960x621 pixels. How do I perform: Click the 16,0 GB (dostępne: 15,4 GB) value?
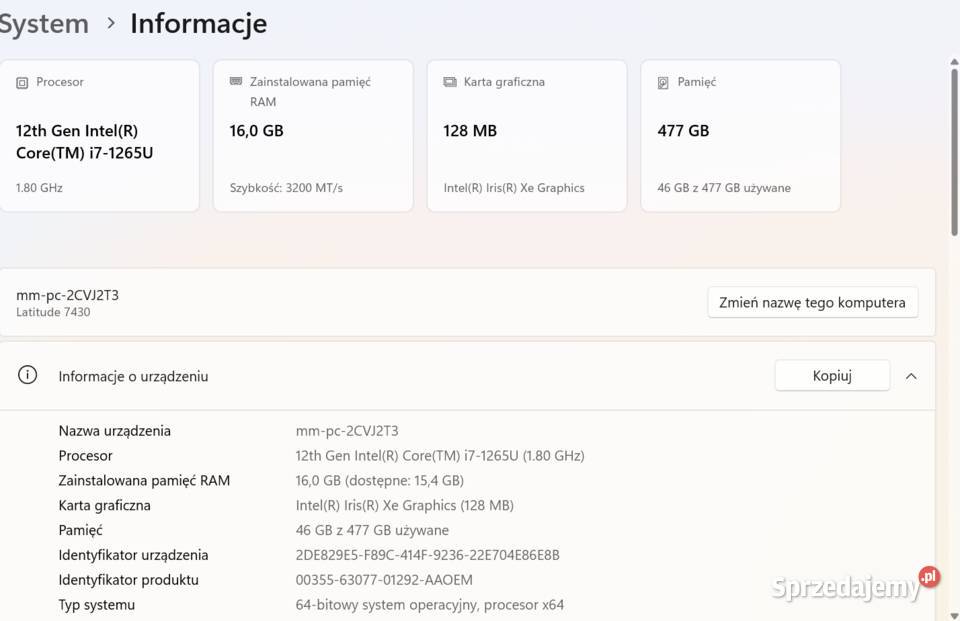(380, 481)
